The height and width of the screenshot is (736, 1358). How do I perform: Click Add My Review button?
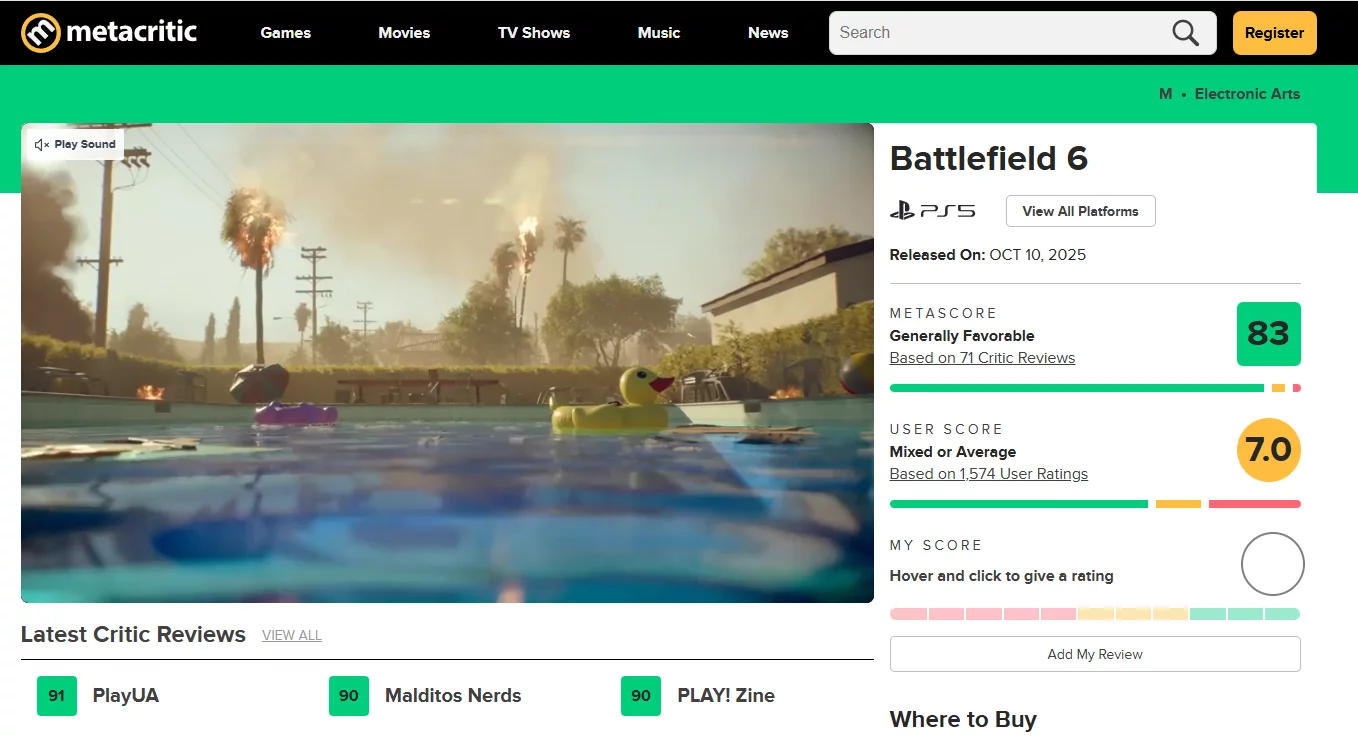click(1095, 654)
